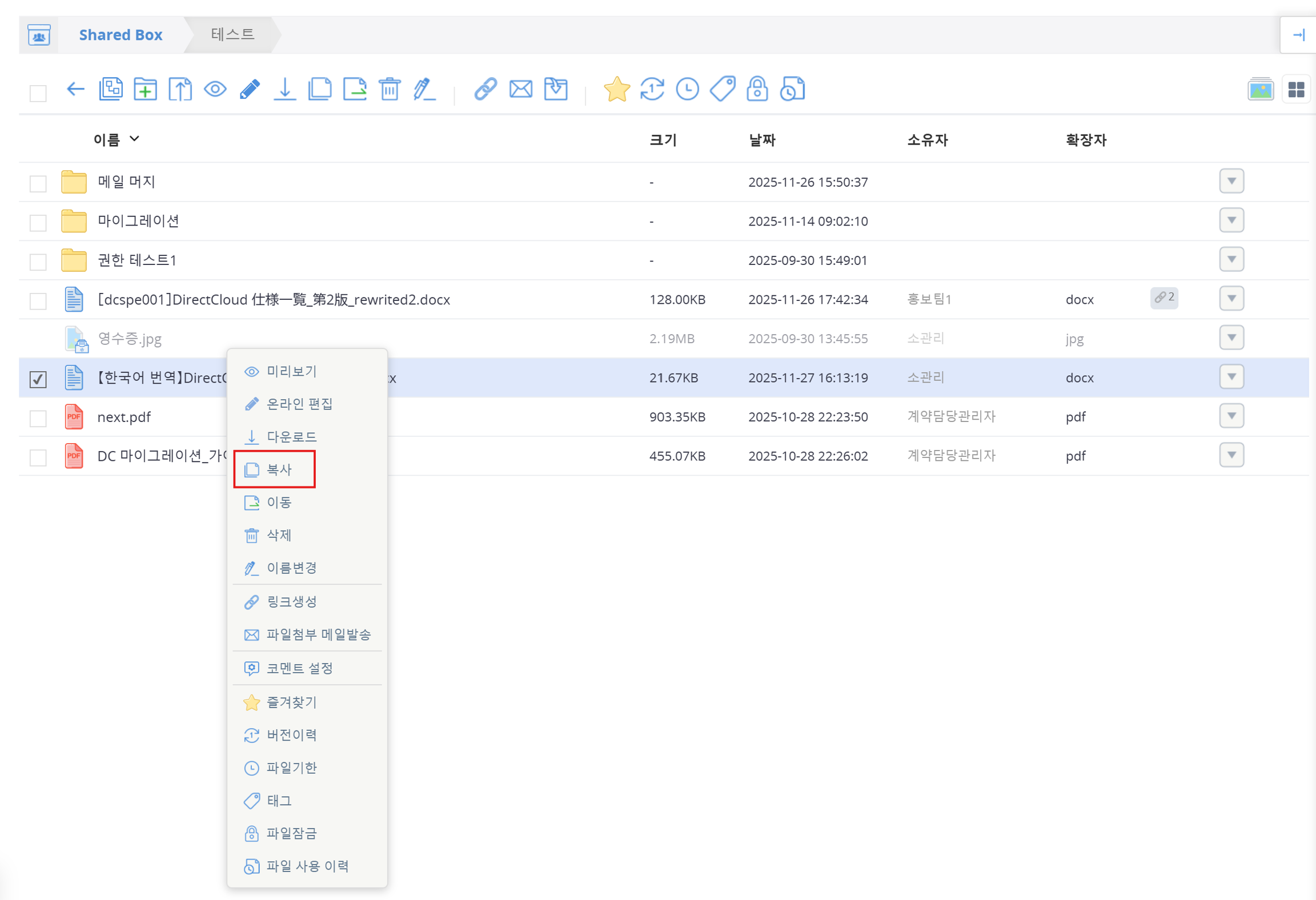Click the tag icon in the toolbar

click(x=722, y=89)
